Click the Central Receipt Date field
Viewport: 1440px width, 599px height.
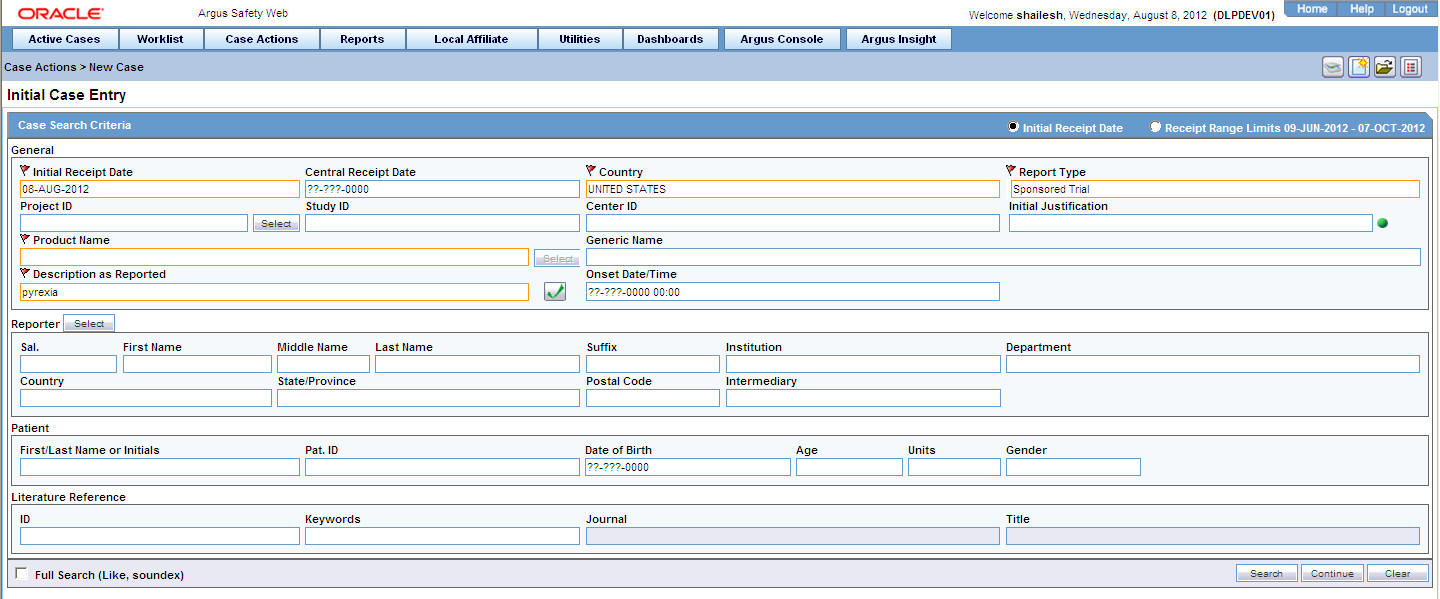(x=442, y=189)
